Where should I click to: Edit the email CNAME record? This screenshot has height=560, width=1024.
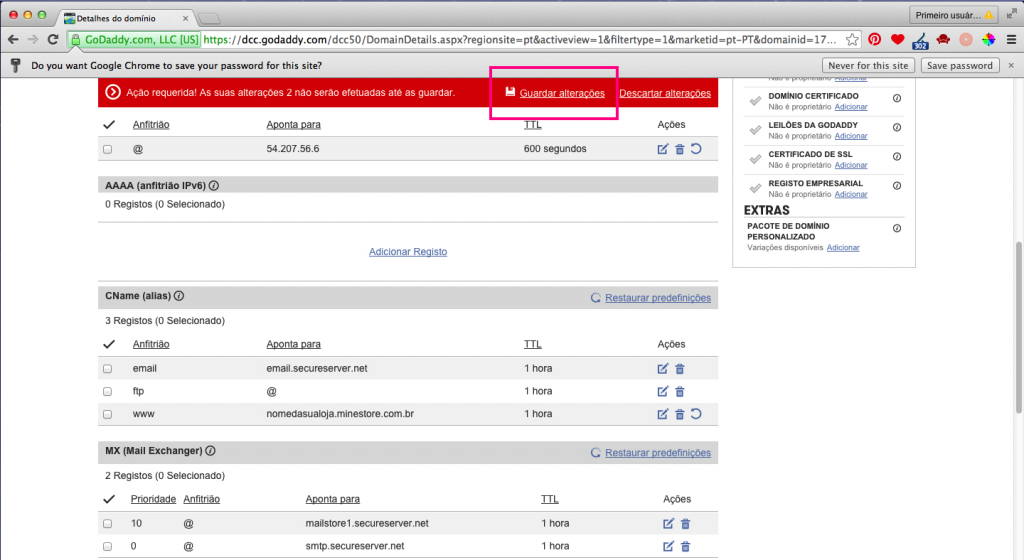click(x=663, y=369)
